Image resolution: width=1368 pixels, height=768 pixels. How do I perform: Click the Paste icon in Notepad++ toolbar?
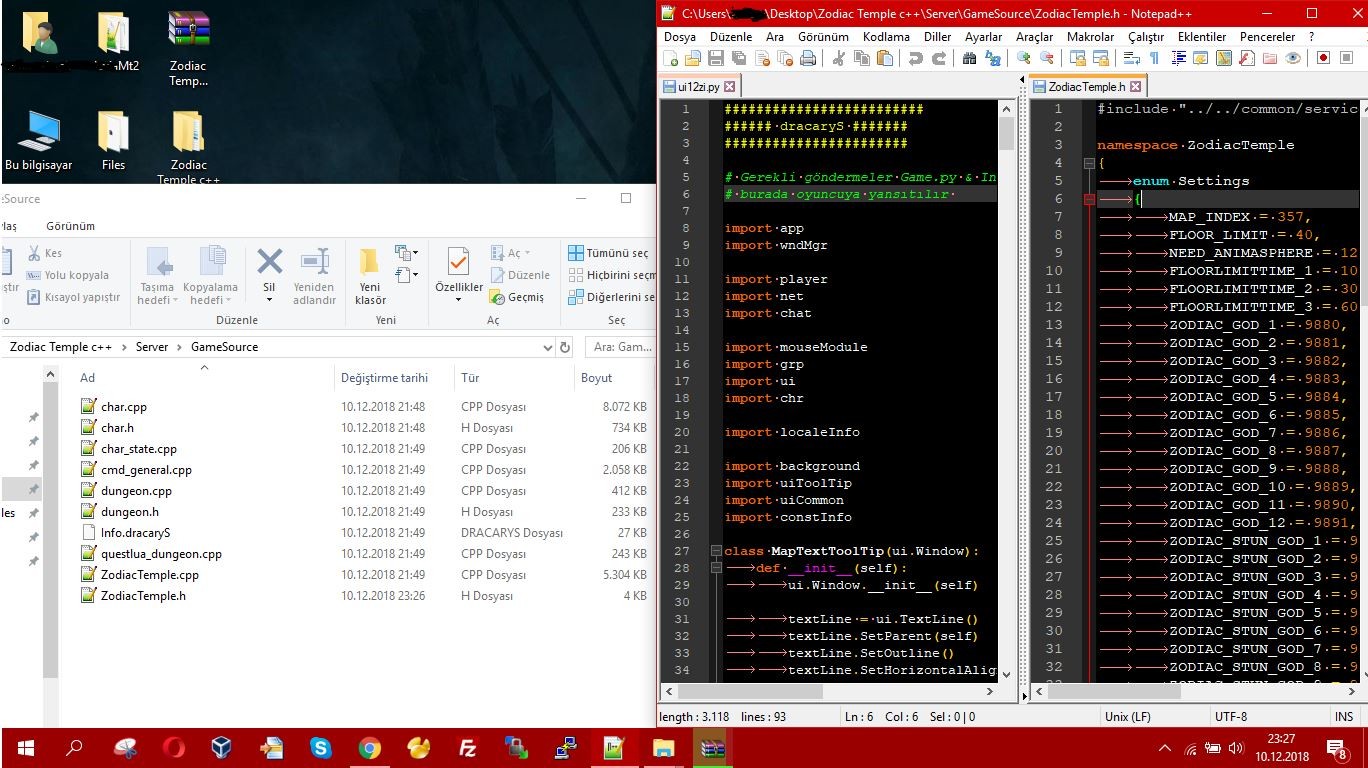(x=884, y=58)
